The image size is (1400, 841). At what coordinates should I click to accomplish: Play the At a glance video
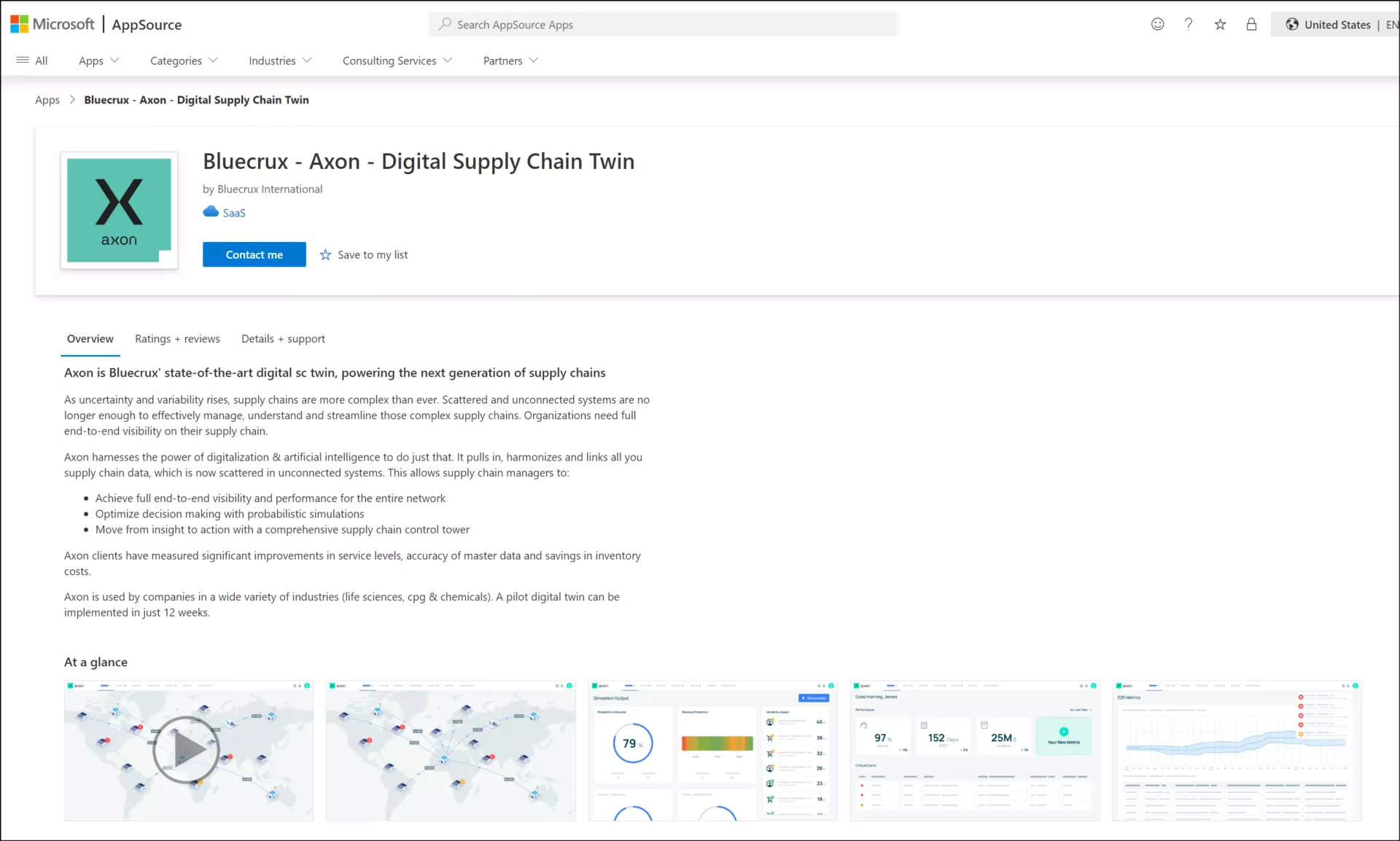(x=186, y=750)
